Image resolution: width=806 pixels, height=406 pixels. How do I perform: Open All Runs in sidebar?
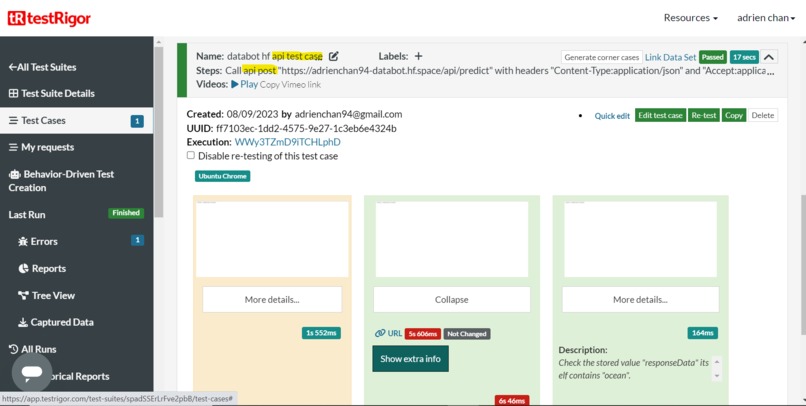[32, 349]
